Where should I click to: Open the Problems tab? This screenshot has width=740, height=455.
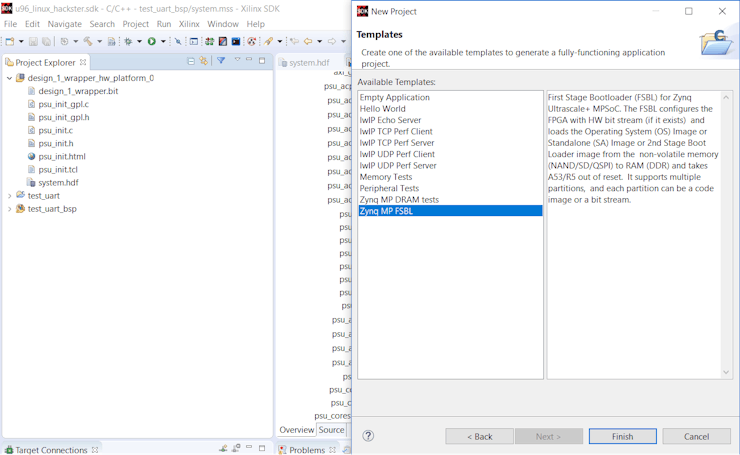coord(307,450)
